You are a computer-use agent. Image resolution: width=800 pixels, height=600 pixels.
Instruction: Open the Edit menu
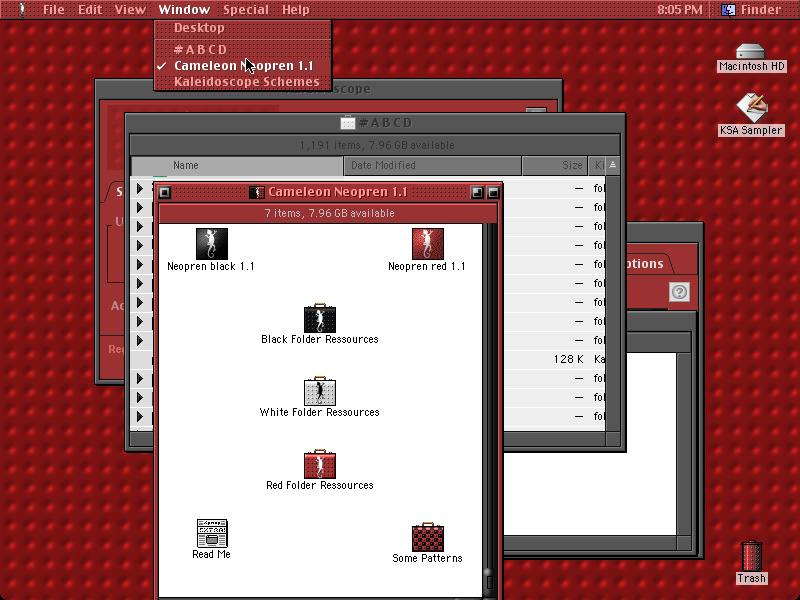coord(90,10)
